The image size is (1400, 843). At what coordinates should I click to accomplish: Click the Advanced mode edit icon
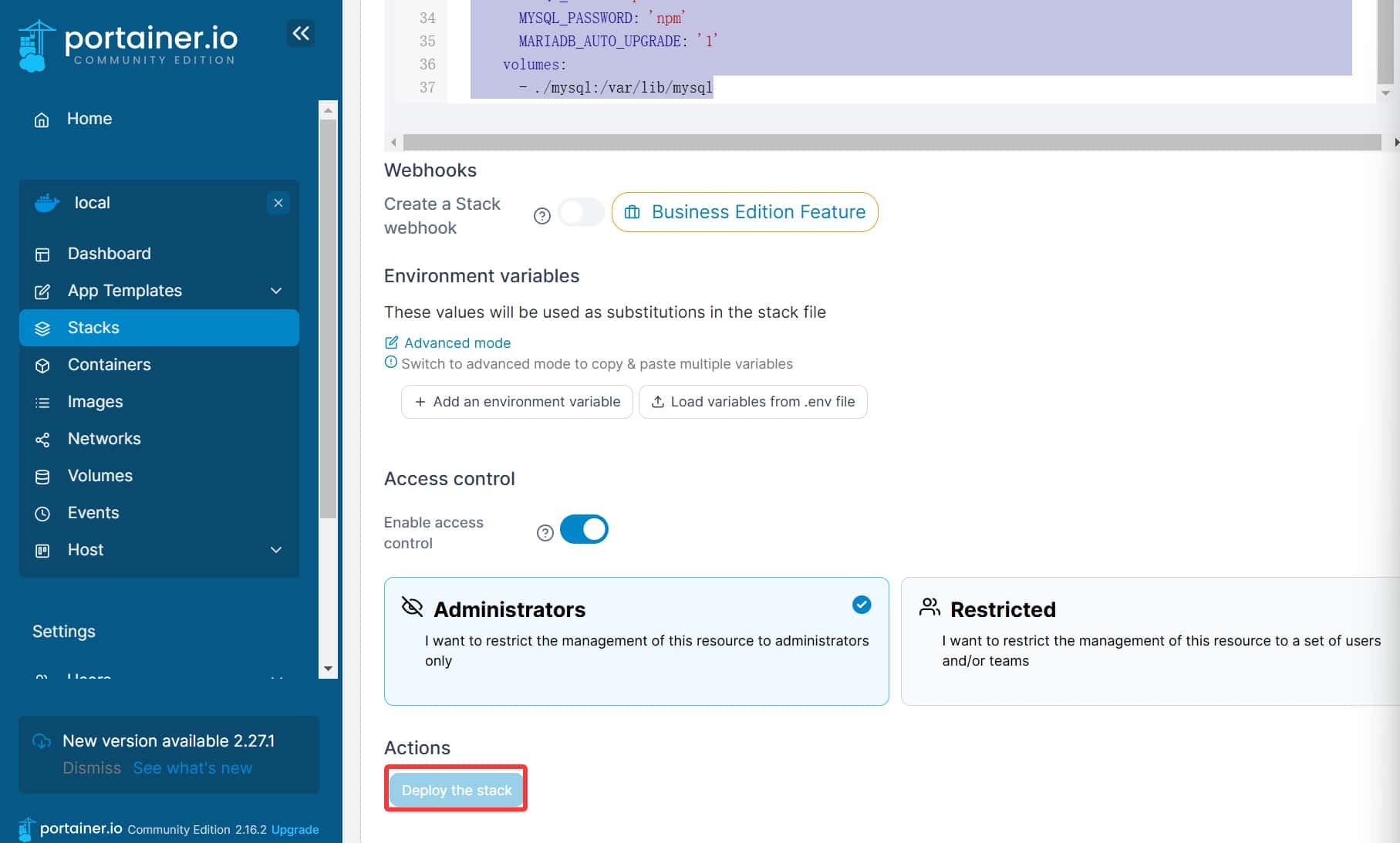(x=392, y=342)
